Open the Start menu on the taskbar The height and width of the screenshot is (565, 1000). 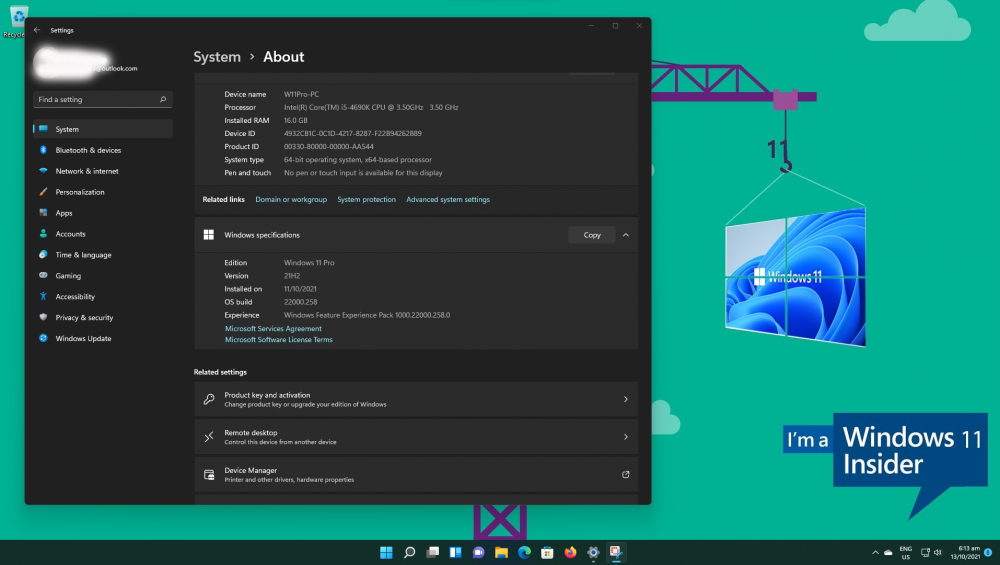pos(386,552)
